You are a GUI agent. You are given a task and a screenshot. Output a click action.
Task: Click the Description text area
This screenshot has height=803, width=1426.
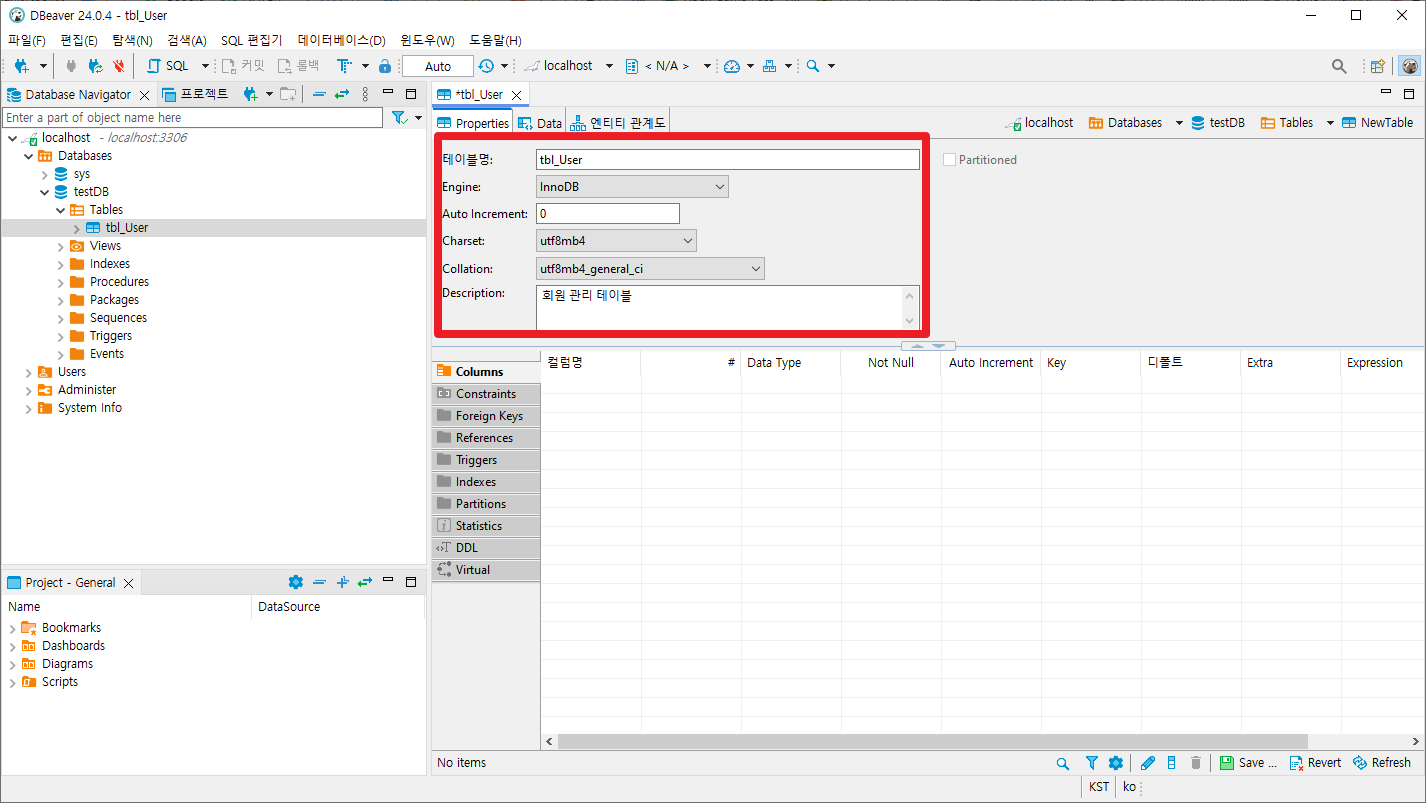[x=719, y=307]
